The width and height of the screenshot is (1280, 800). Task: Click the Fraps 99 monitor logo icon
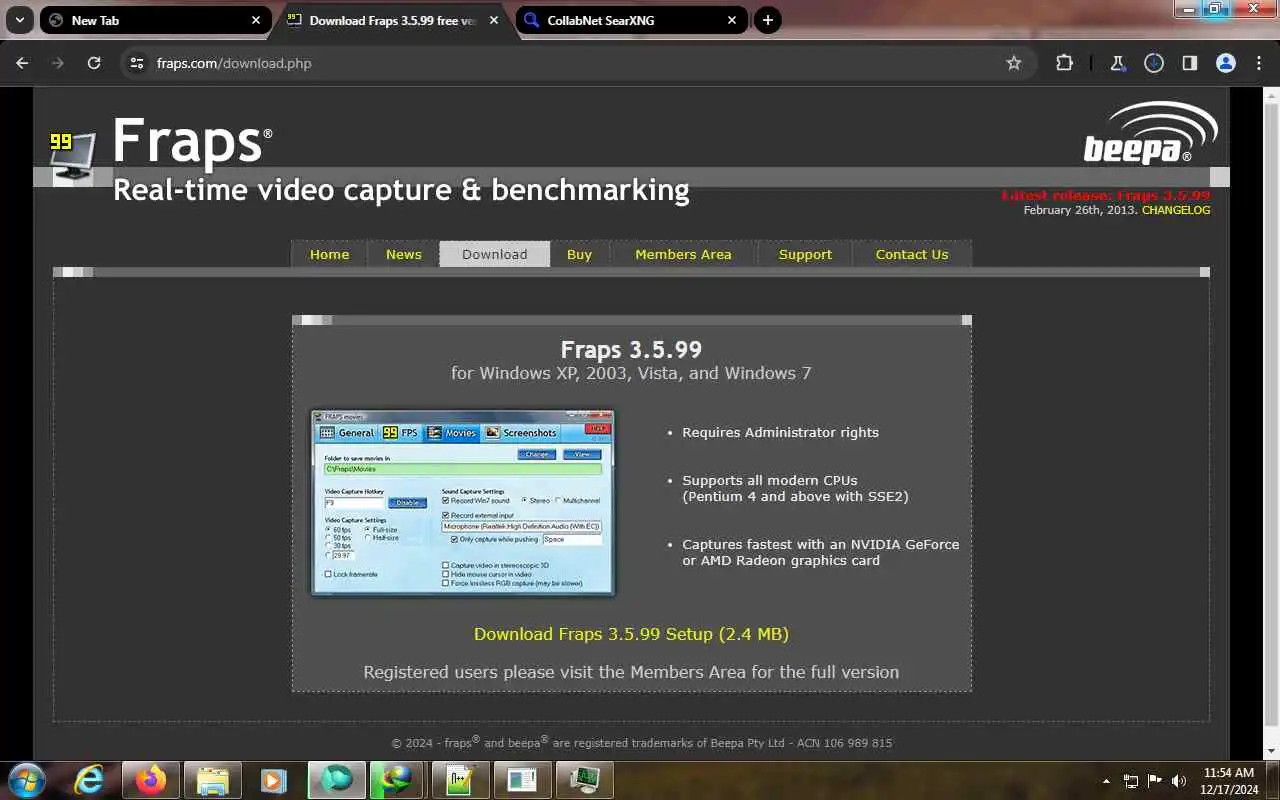pyautogui.click(x=73, y=155)
